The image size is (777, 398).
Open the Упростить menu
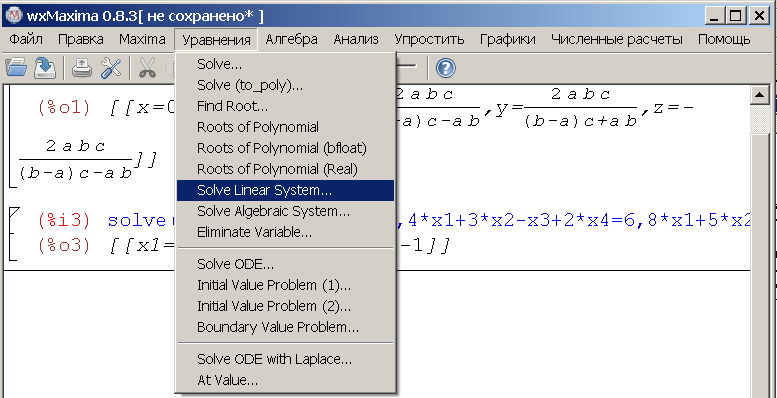(x=429, y=39)
